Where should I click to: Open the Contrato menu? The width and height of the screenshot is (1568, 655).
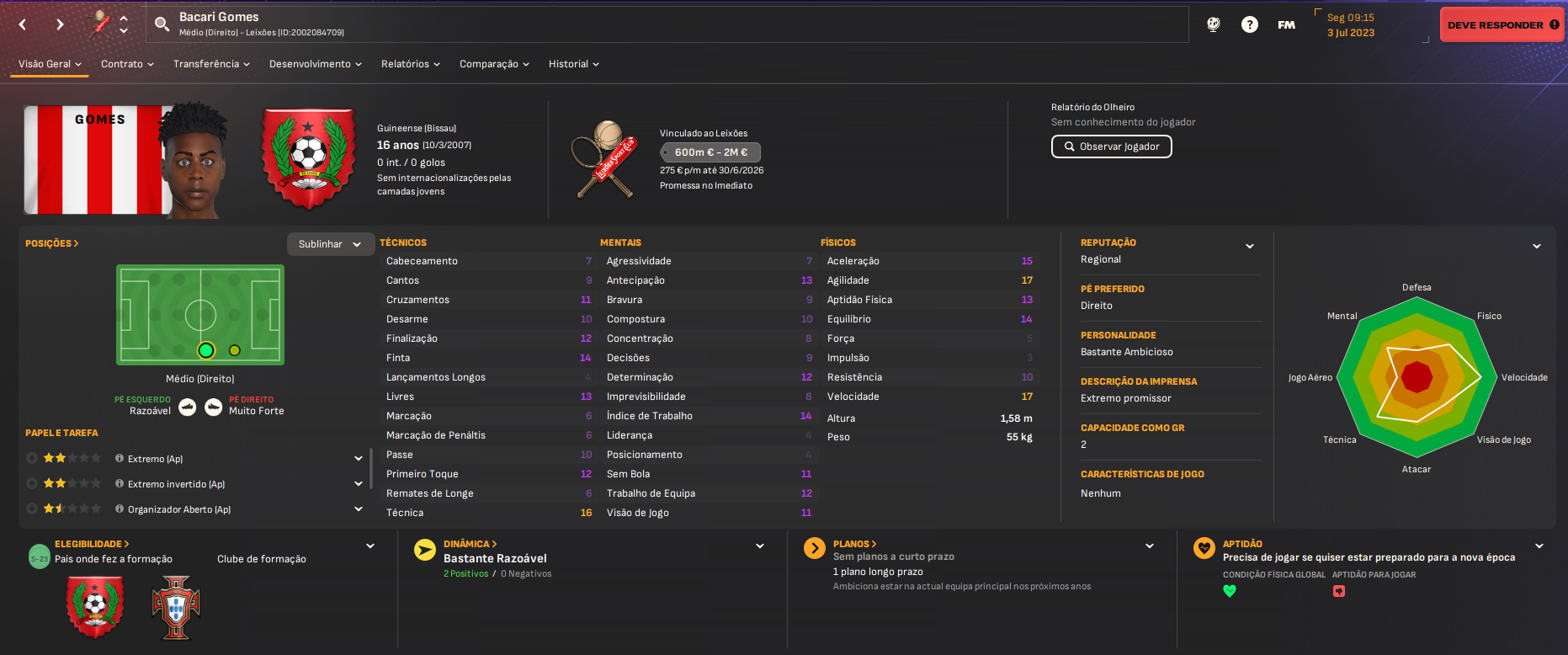pos(127,64)
